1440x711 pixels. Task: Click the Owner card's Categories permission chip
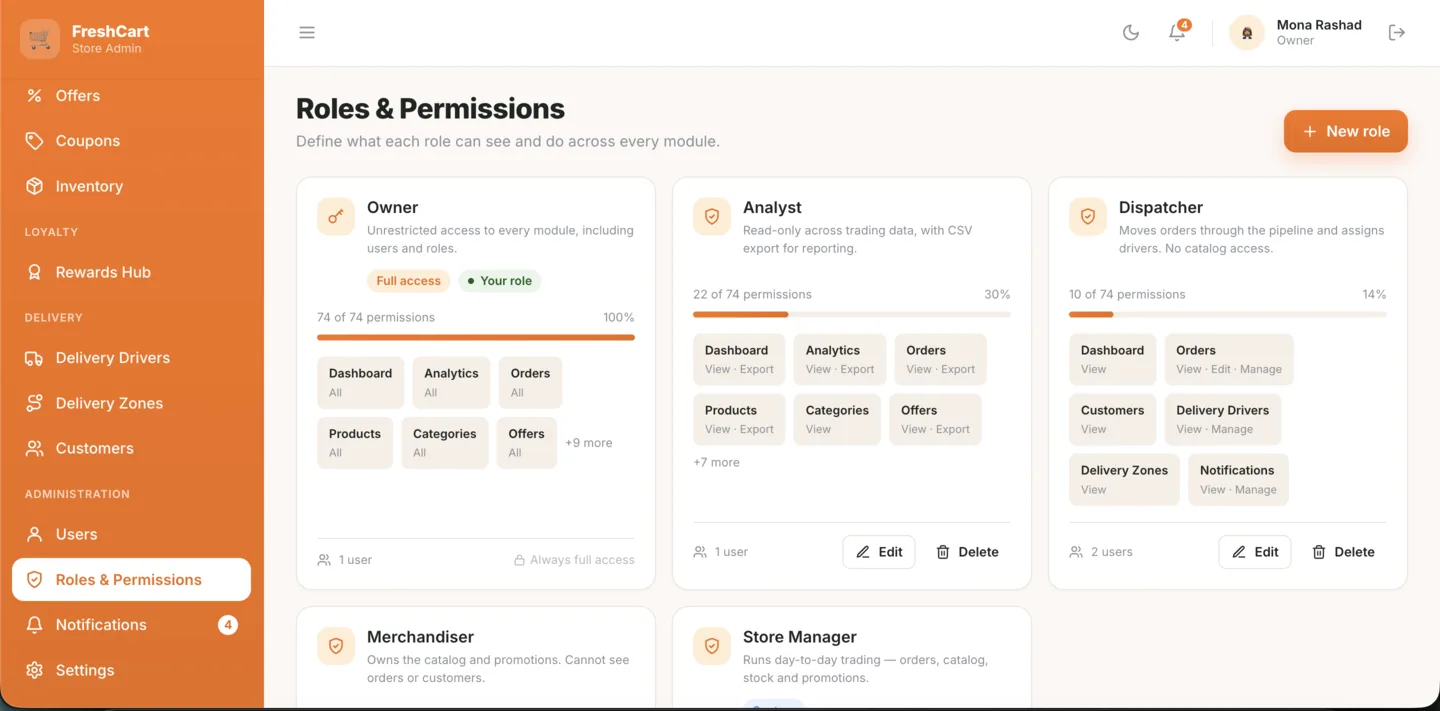[x=445, y=443]
